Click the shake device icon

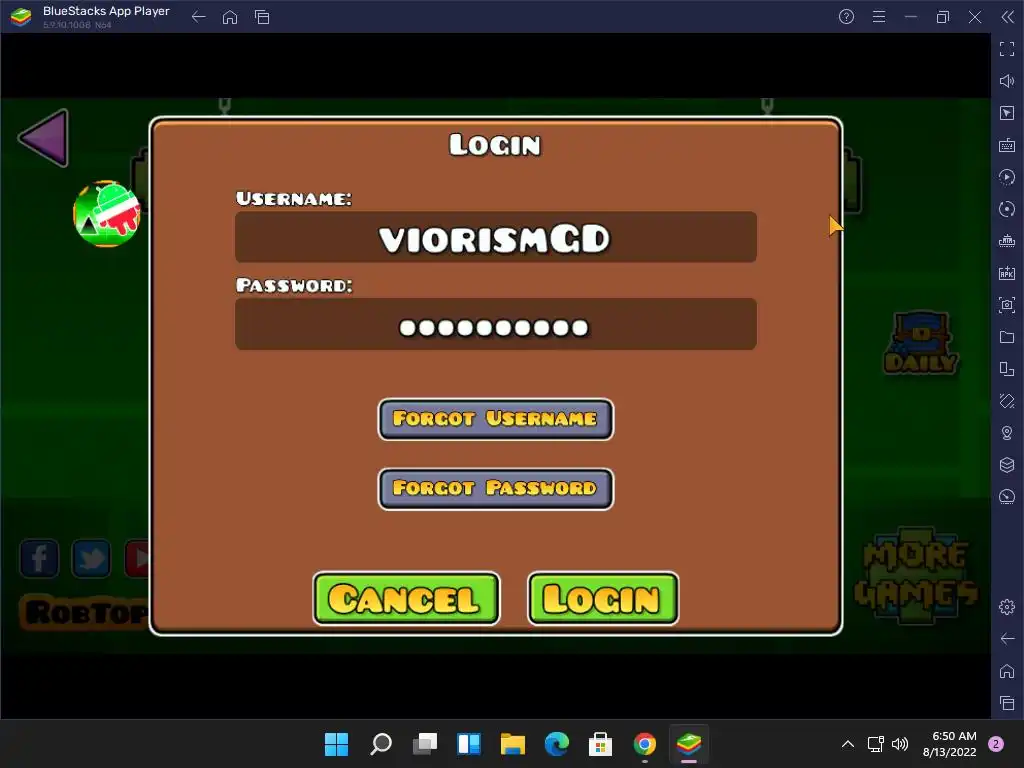1007,401
